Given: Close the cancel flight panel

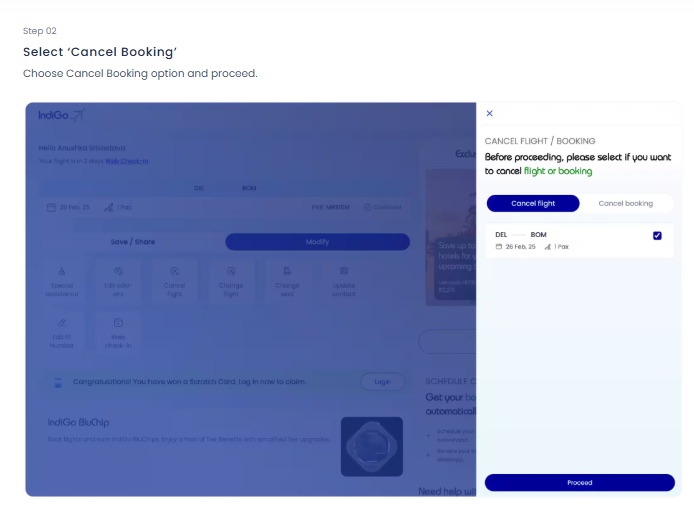Looking at the screenshot, I should click(x=489, y=114).
